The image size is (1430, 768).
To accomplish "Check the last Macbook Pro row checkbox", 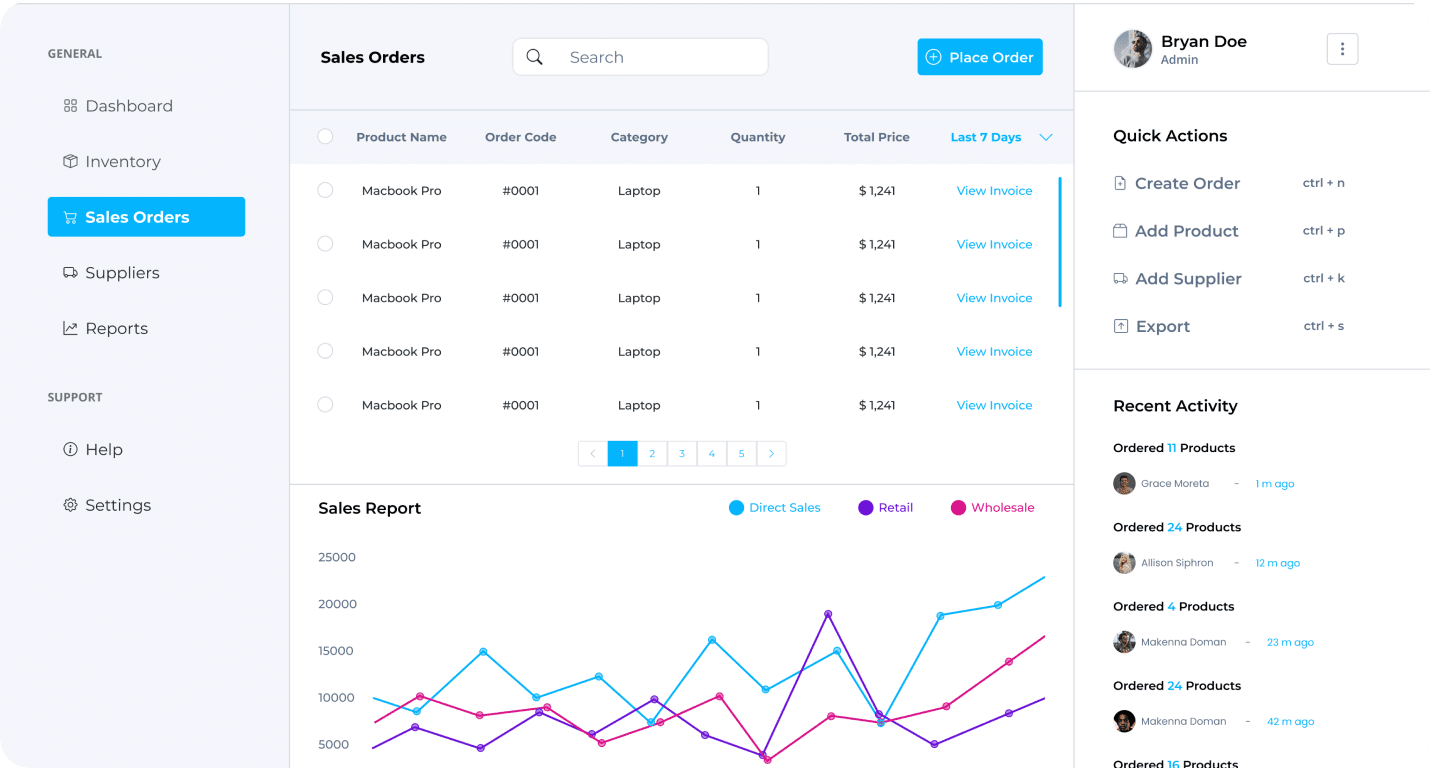I will (x=325, y=405).
